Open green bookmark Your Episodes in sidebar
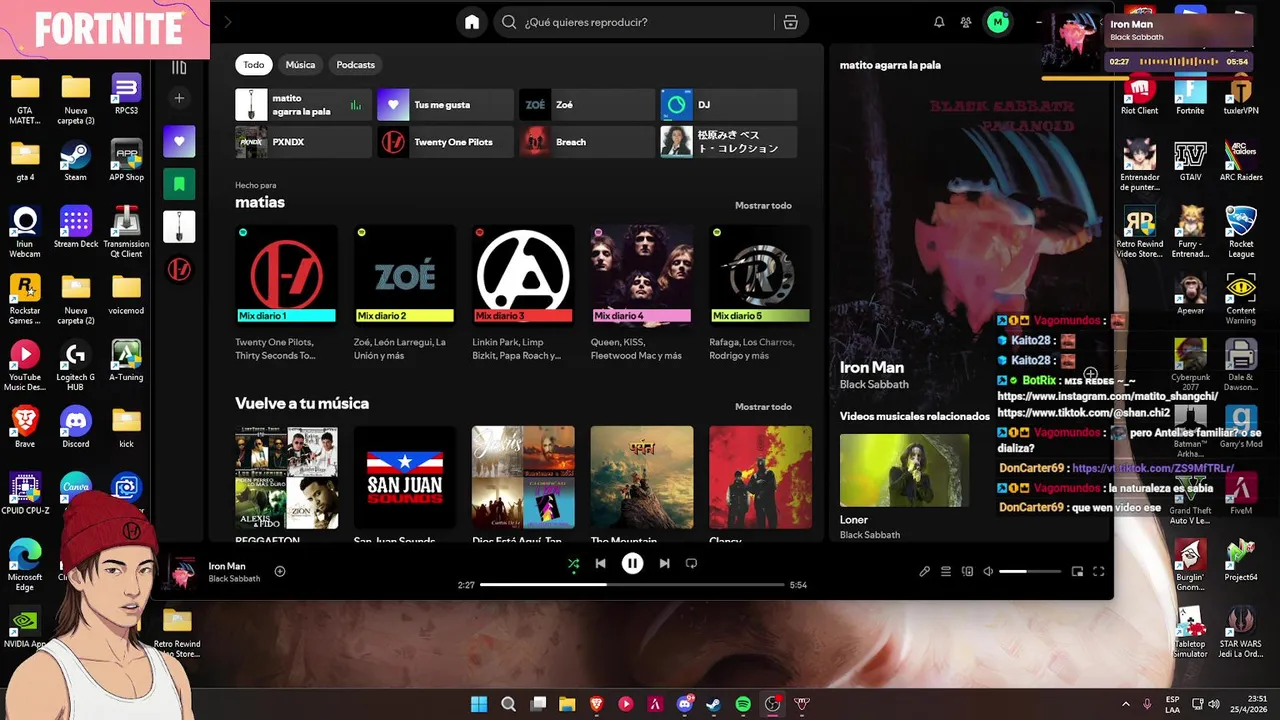Viewport: 1280px width, 720px height. [179, 184]
